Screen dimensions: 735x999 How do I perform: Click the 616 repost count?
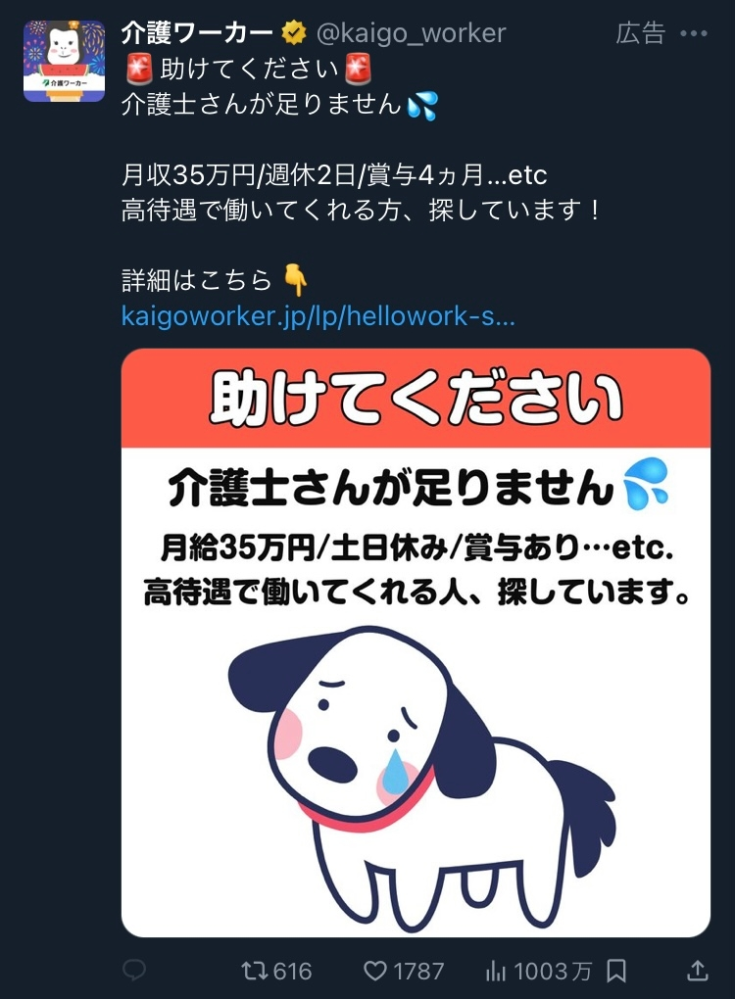click(292, 971)
